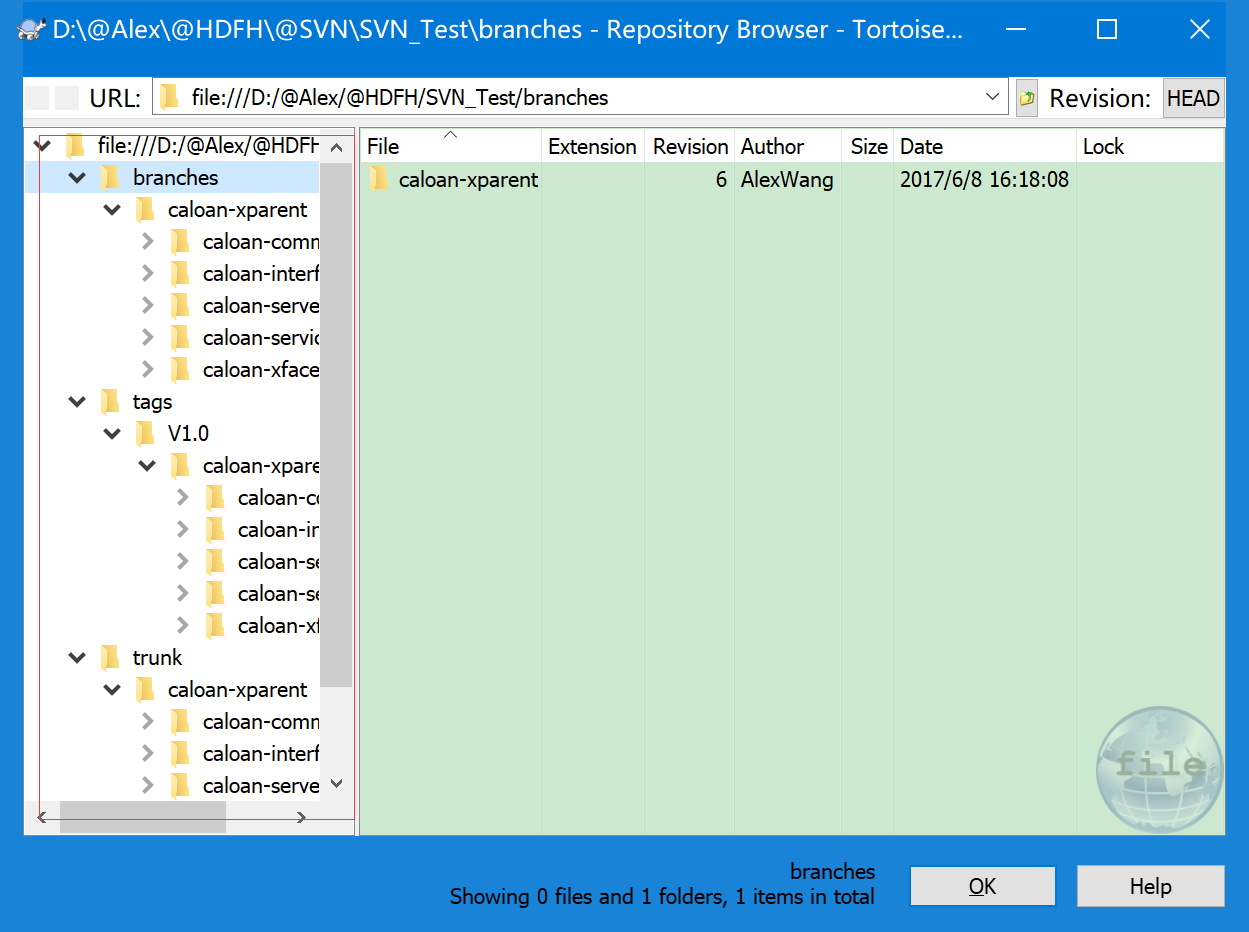Open the URL history dropdown arrow

coord(992,98)
